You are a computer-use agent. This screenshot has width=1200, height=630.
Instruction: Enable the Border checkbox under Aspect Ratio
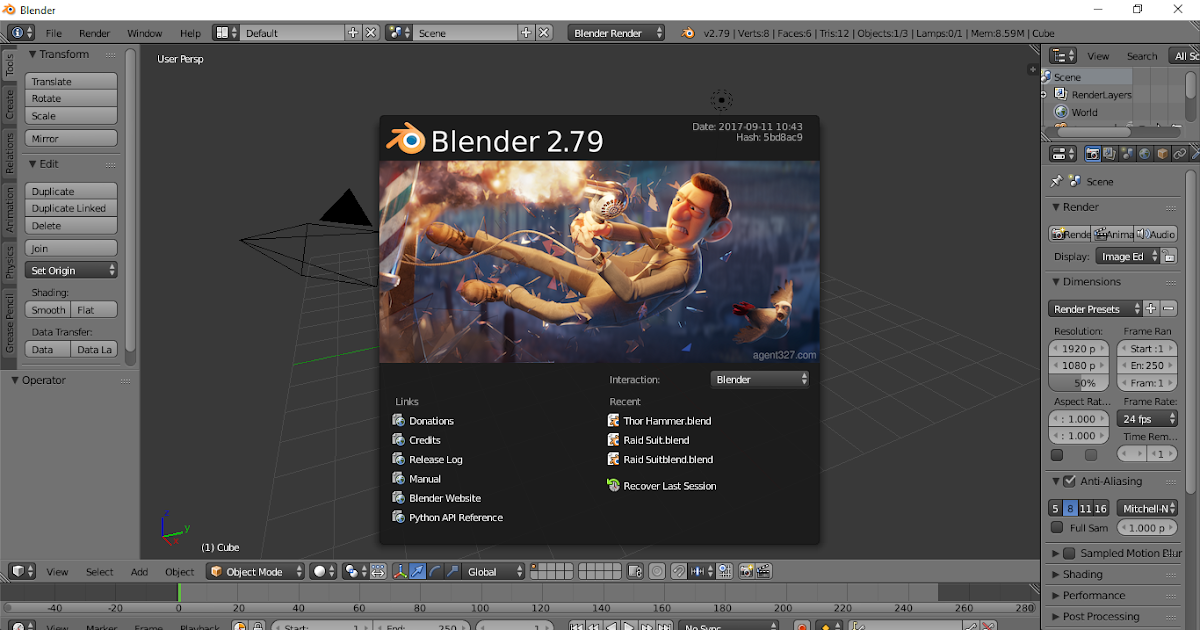1057,455
